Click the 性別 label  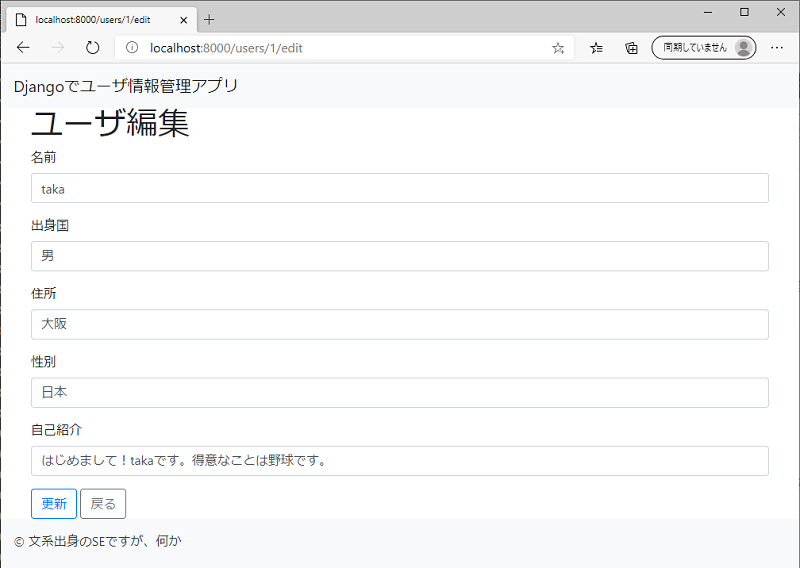click(43, 361)
